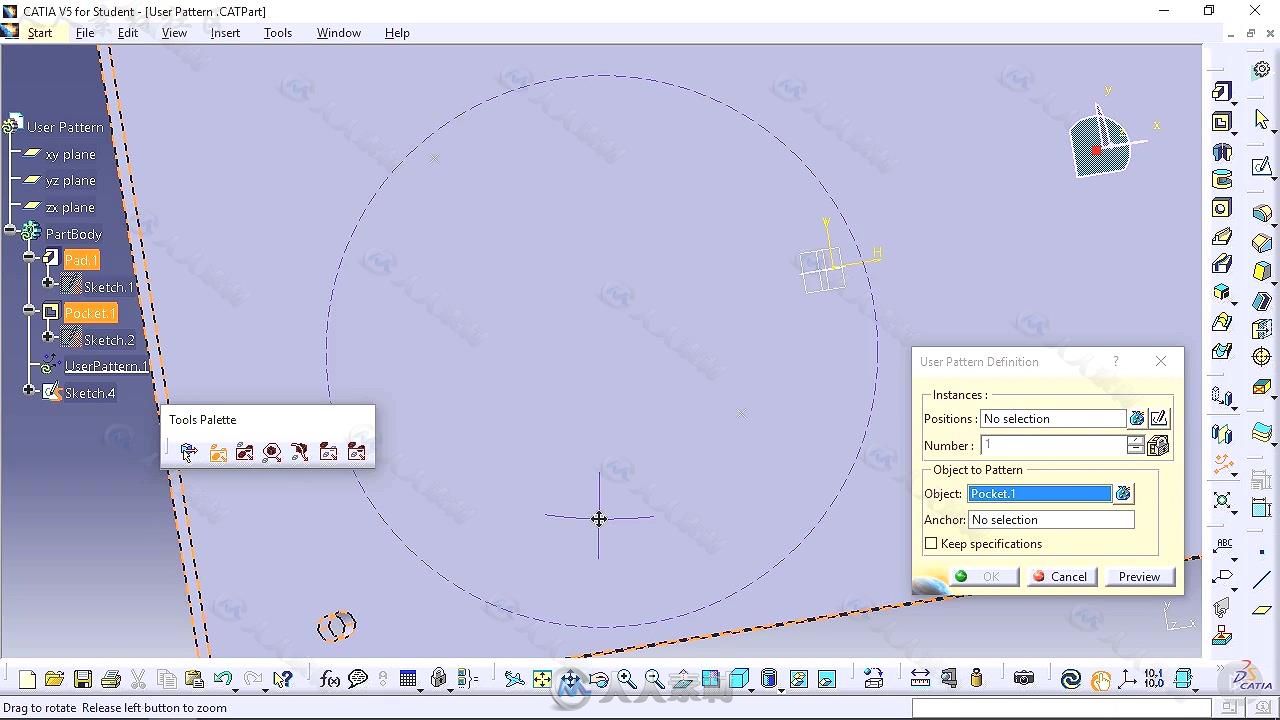Click the Print icon
This screenshot has width=1280, height=720.
click(x=111, y=679)
